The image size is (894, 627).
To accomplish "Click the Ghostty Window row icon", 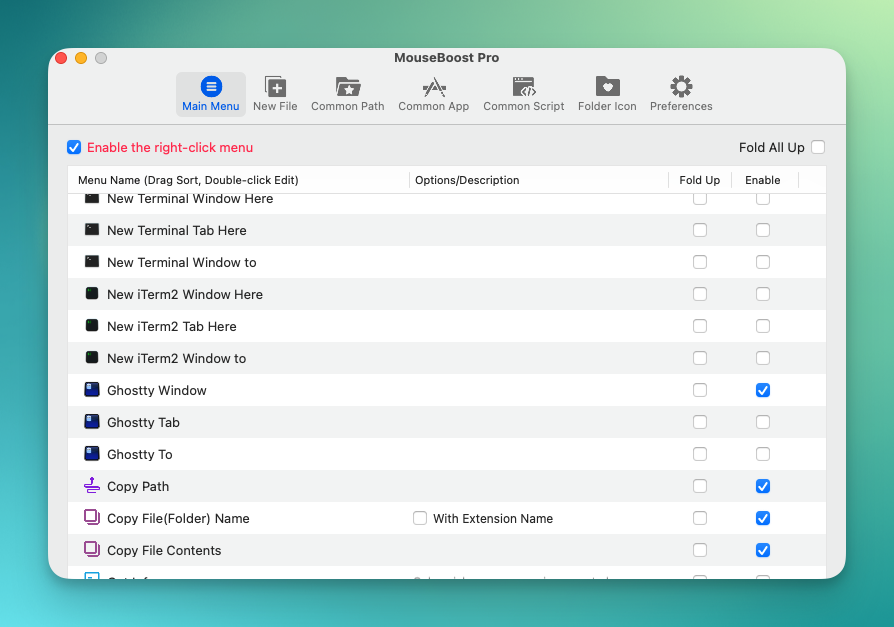I will coord(92,390).
